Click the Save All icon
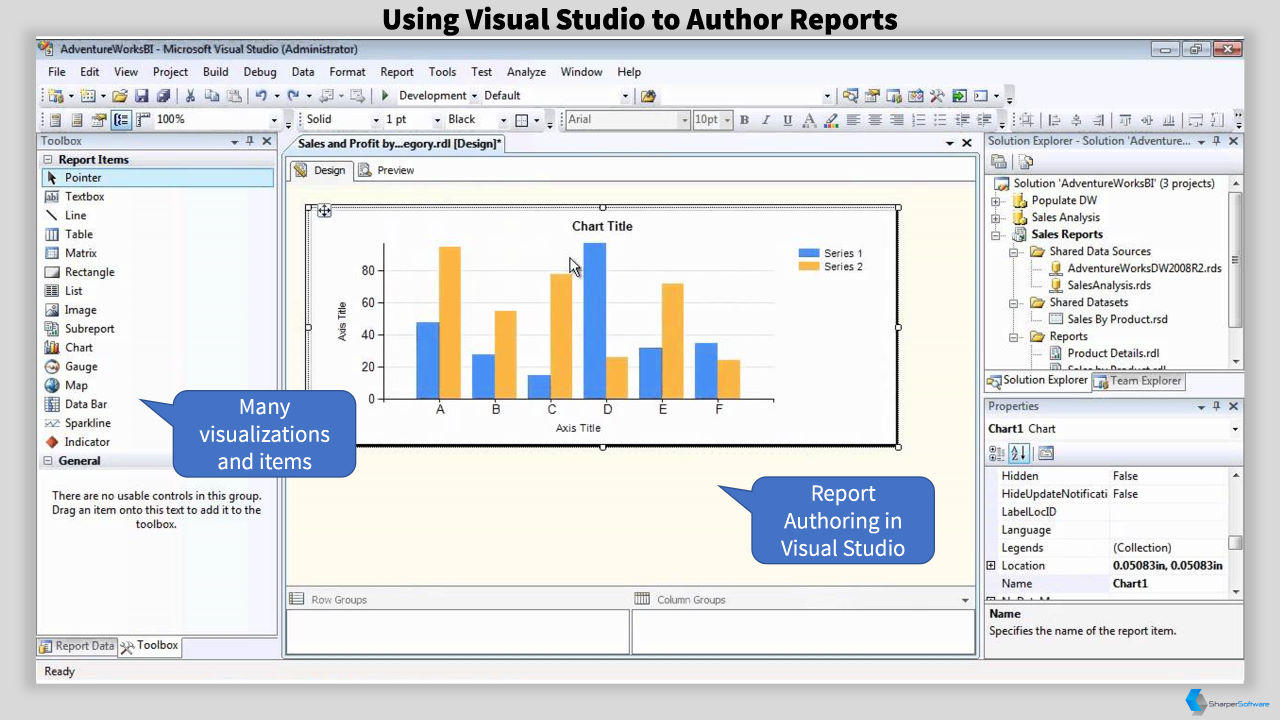Screen dimensions: 1280x720 [162, 96]
